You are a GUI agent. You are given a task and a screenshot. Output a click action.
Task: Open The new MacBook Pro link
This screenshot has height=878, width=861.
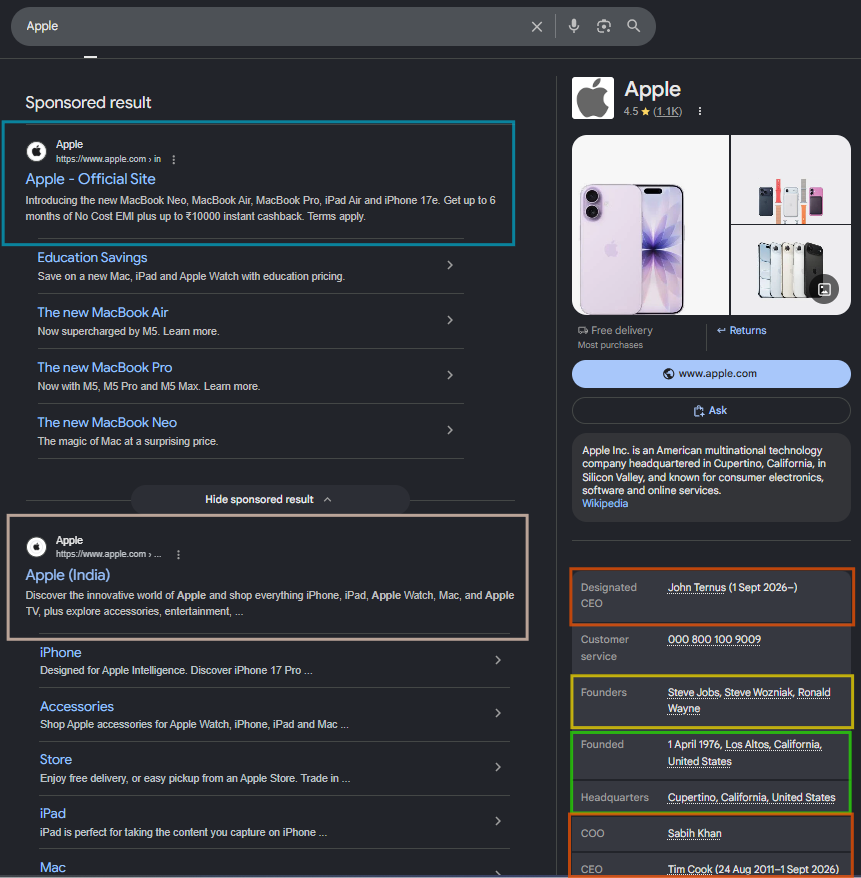pyautogui.click(x=105, y=367)
